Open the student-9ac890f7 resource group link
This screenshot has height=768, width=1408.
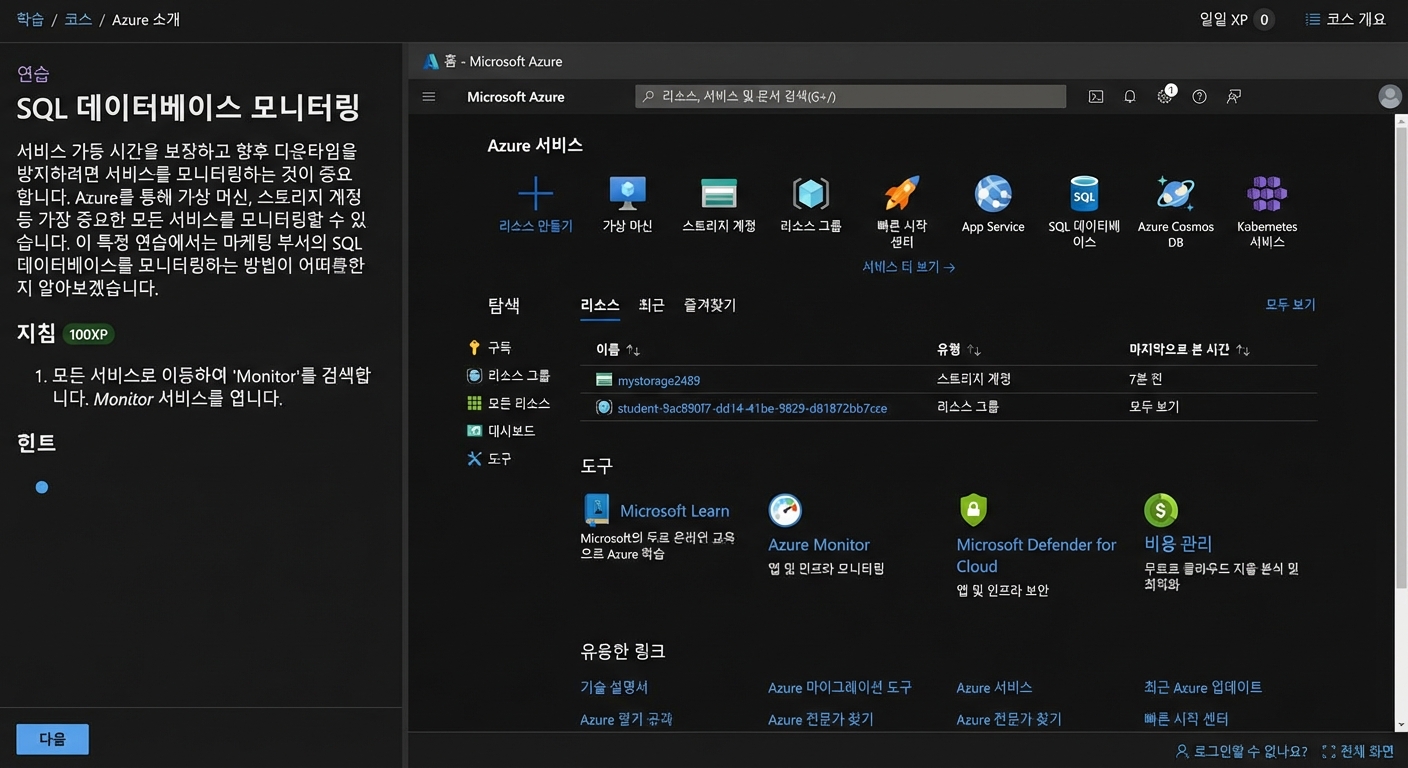pos(752,408)
